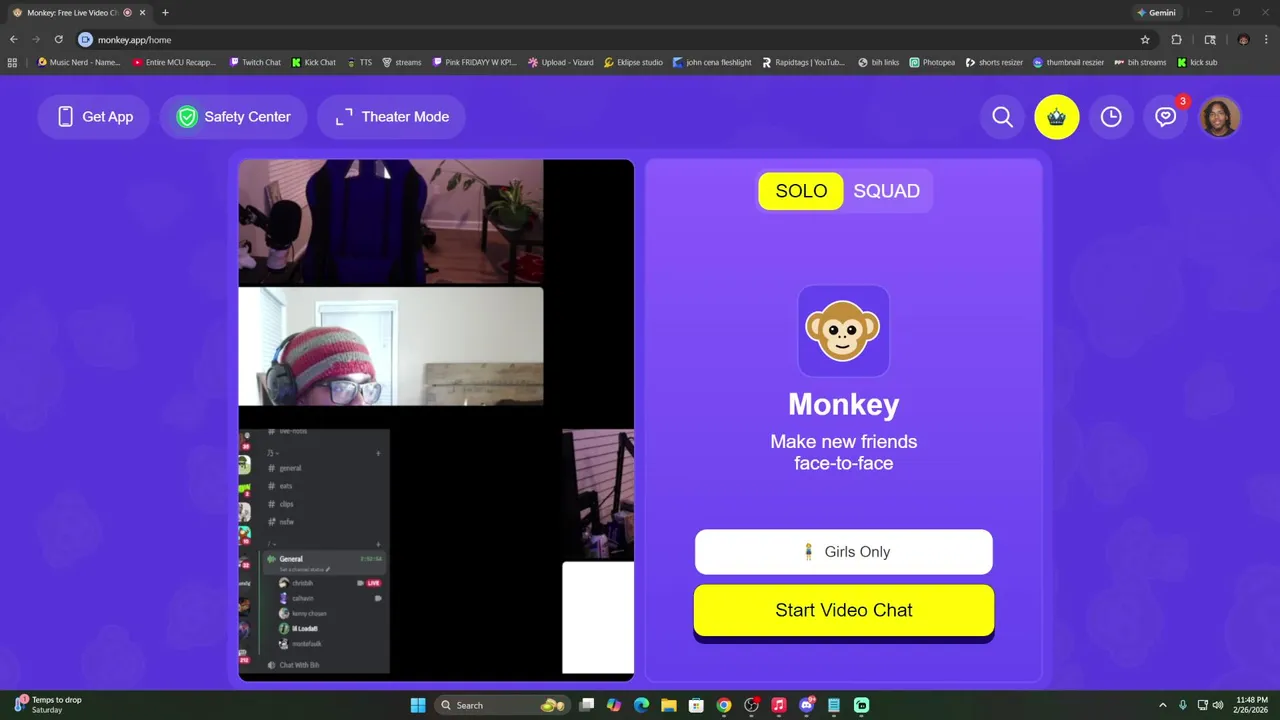Viewport: 1280px width, 720px height.
Task: Open the volume speaker tray icon
Action: 1217,705
